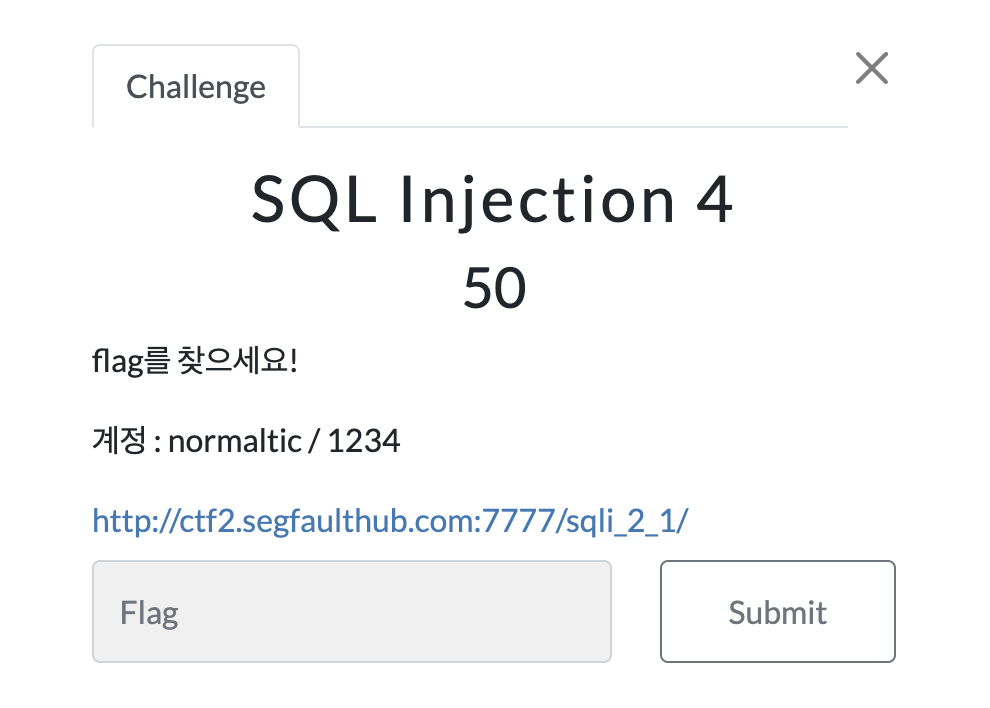990x708 pixels.
Task: Submit the flag answer
Action: point(778,611)
